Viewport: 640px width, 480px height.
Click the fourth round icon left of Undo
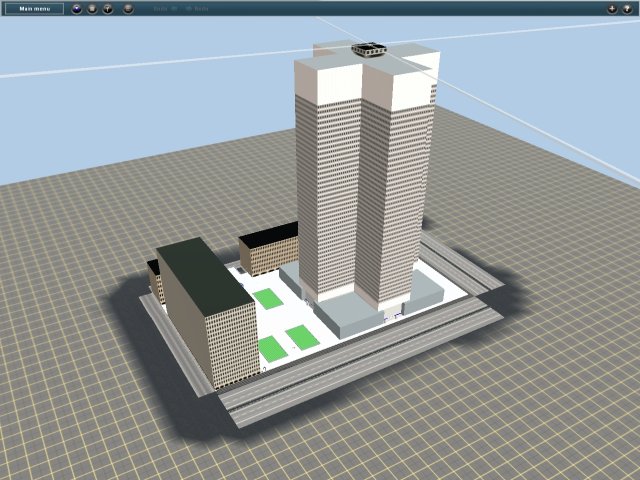click(128, 8)
